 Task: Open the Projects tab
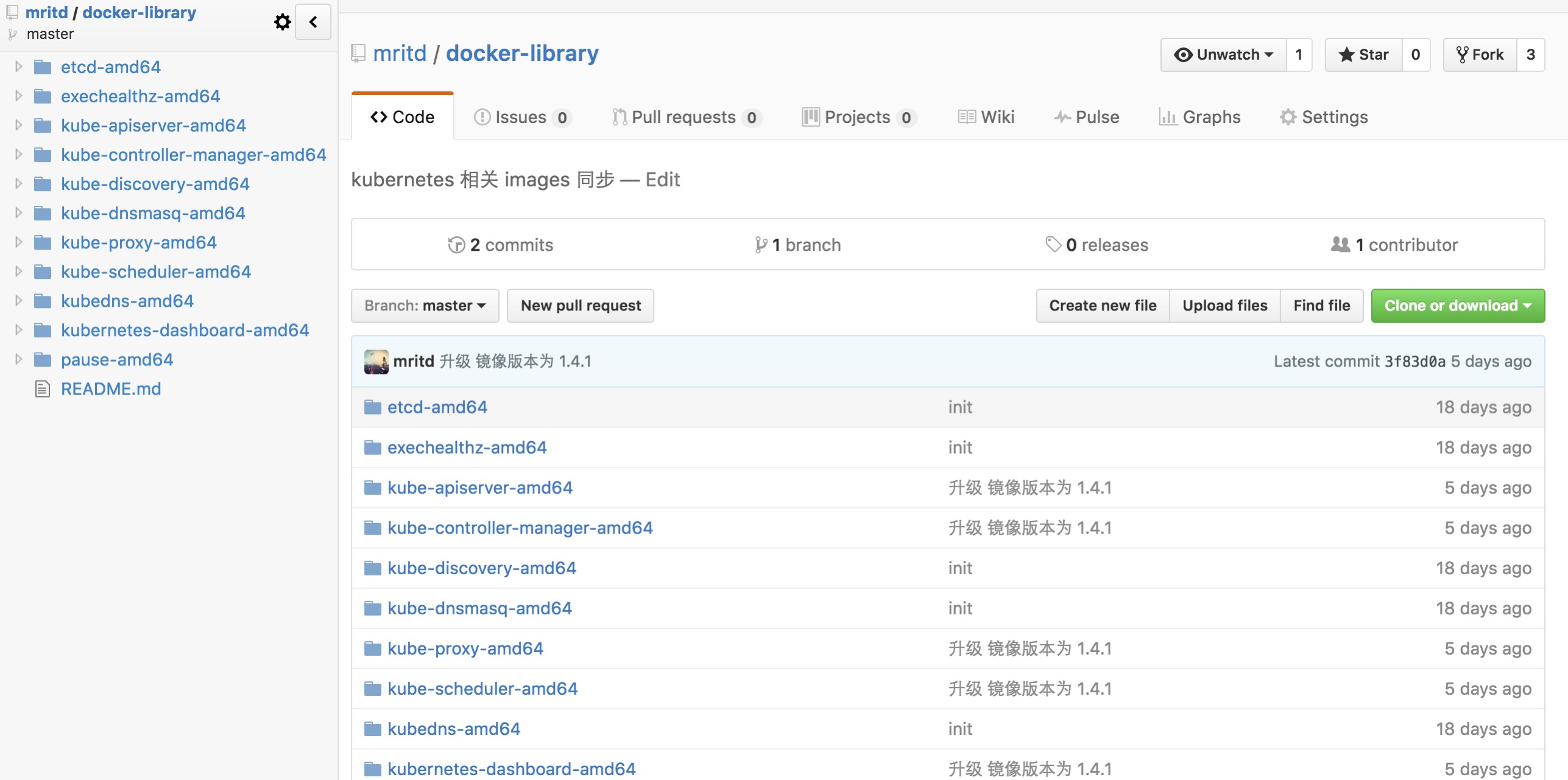click(x=860, y=117)
